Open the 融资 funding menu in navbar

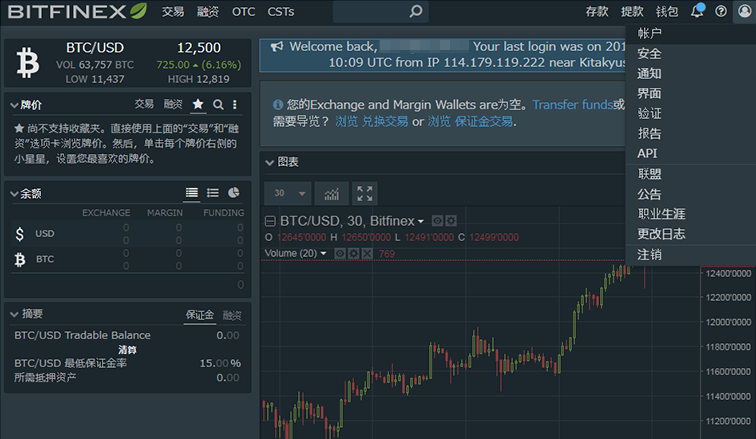(x=208, y=12)
